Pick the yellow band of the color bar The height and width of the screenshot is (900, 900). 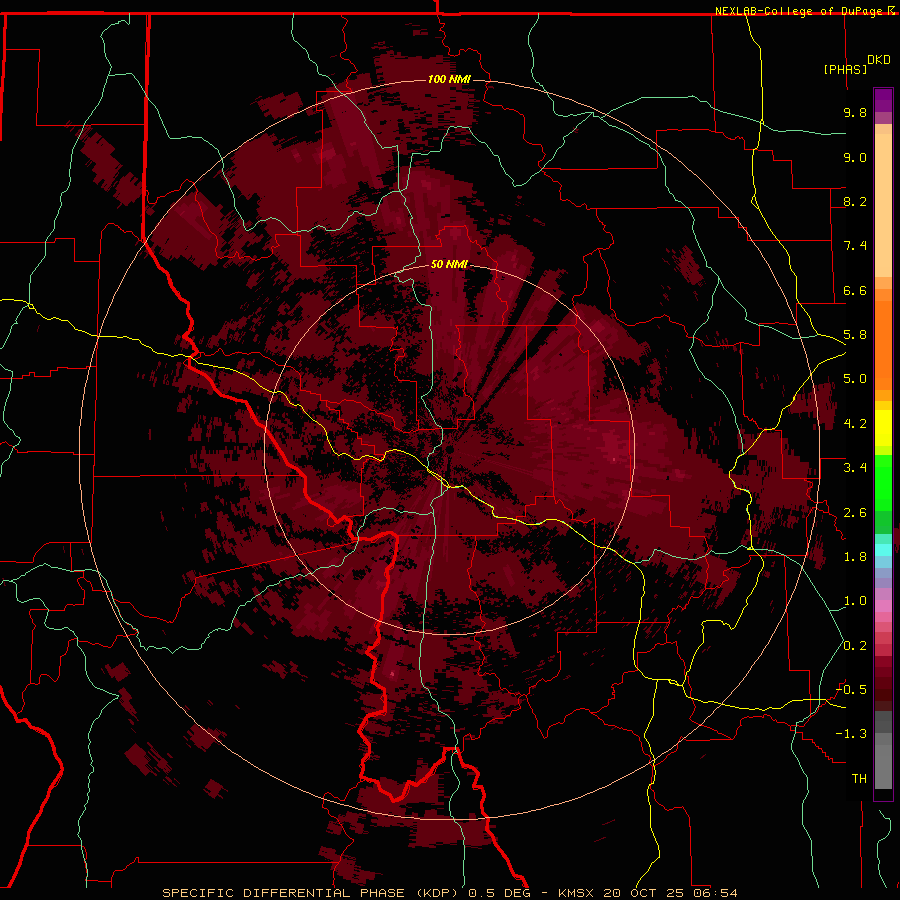click(883, 428)
